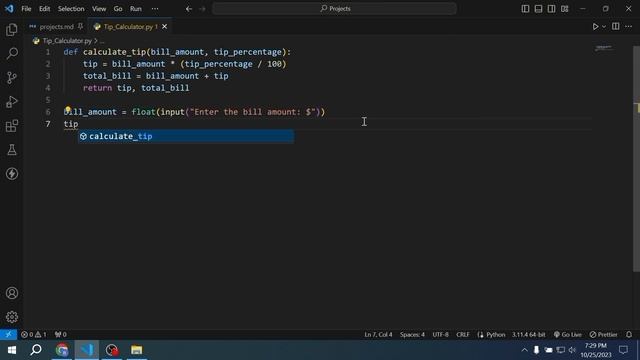The image size is (640, 360).
Task: Open the Search view in activity bar
Action: (12, 53)
